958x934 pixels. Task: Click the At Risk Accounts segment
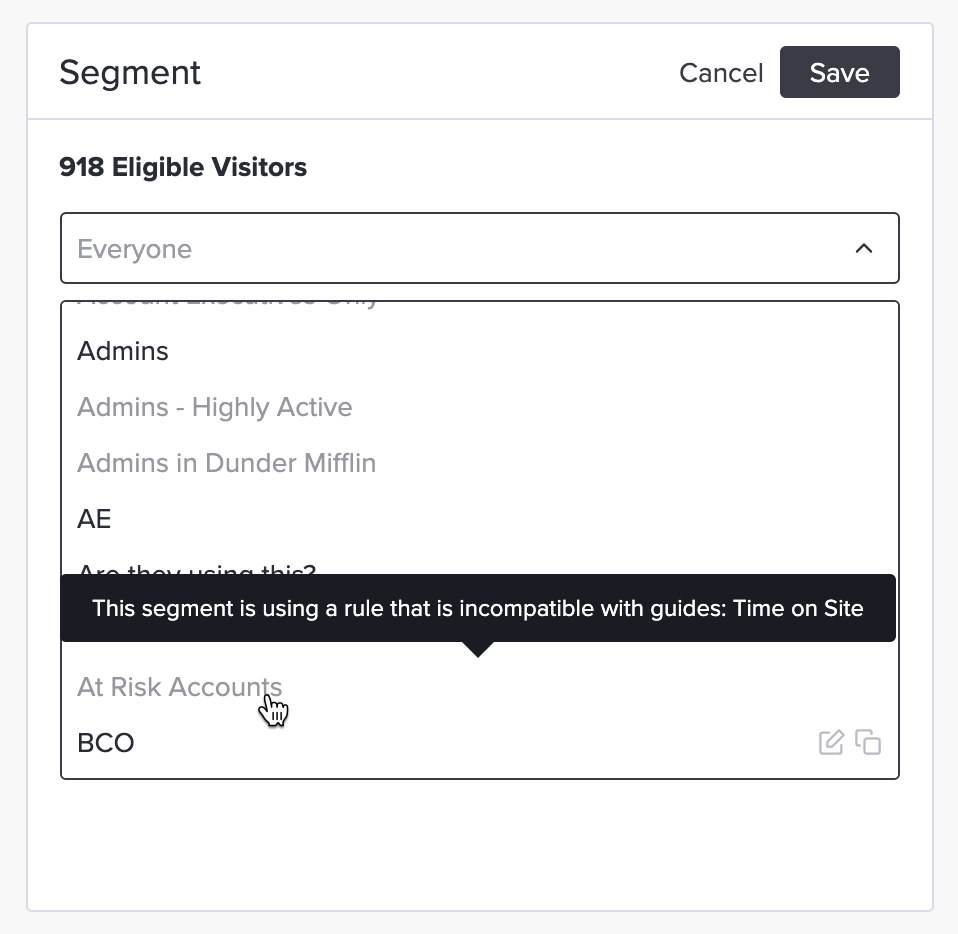(180, 687)
